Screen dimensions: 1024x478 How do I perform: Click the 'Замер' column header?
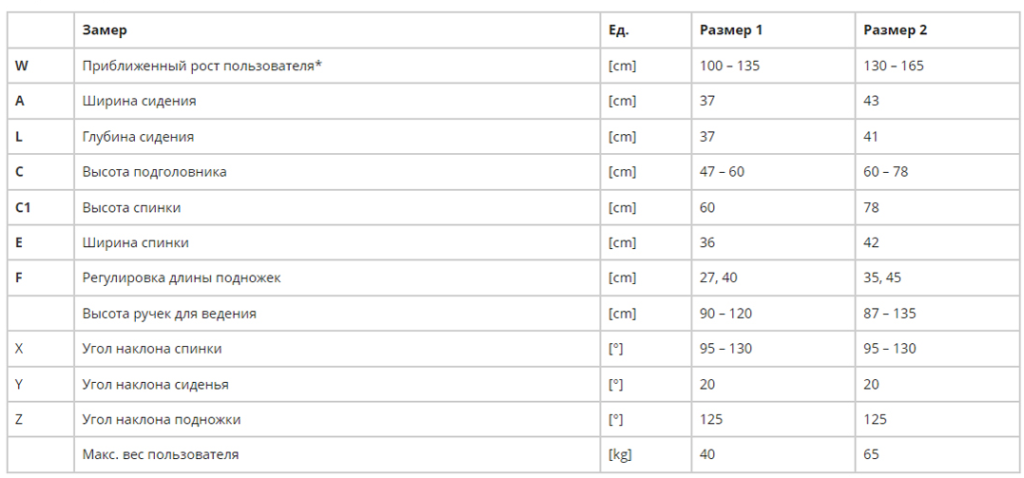click(104, 30)
